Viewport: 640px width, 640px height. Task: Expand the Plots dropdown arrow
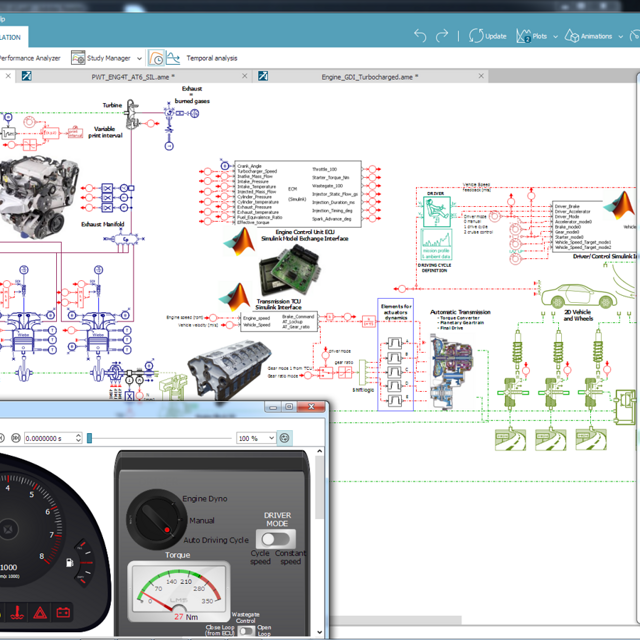coord(556,36)
